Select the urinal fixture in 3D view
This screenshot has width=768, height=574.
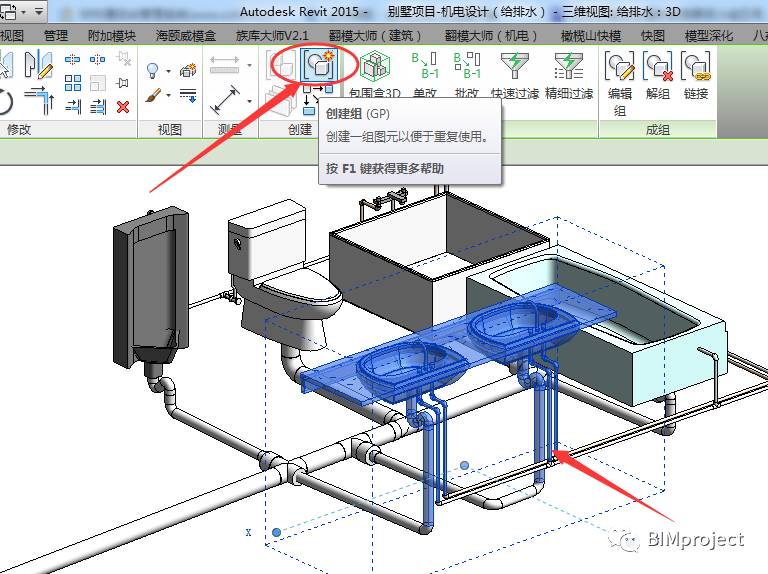pos(150,288)
